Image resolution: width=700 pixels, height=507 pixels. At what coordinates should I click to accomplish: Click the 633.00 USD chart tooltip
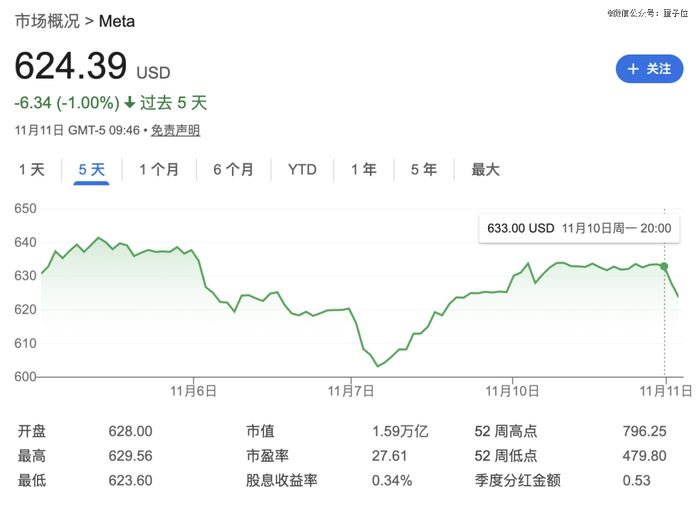[579, 229]
